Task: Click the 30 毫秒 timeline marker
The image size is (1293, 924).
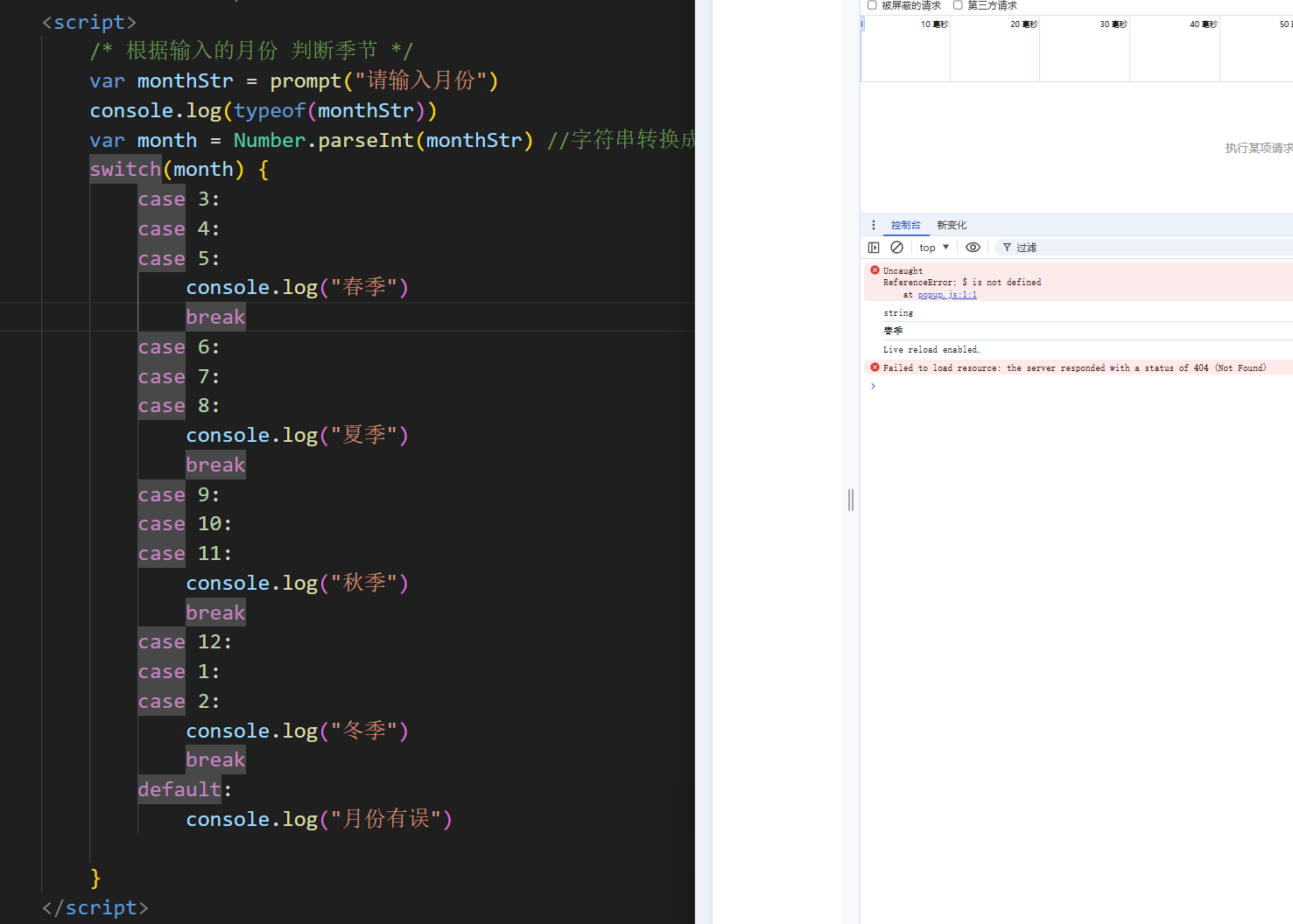Action: [1114, 24]
